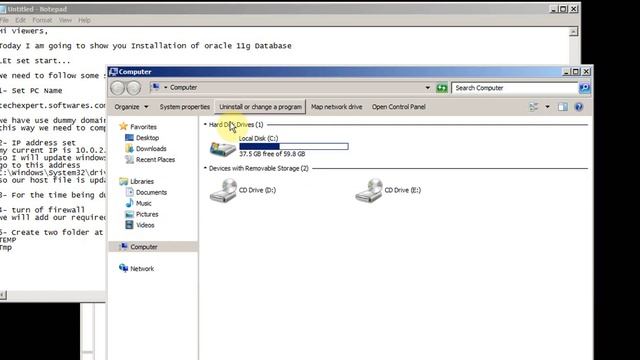Click the Search Computer input field
This screenshot has height=360, width=640.
[x=515, y=88]
